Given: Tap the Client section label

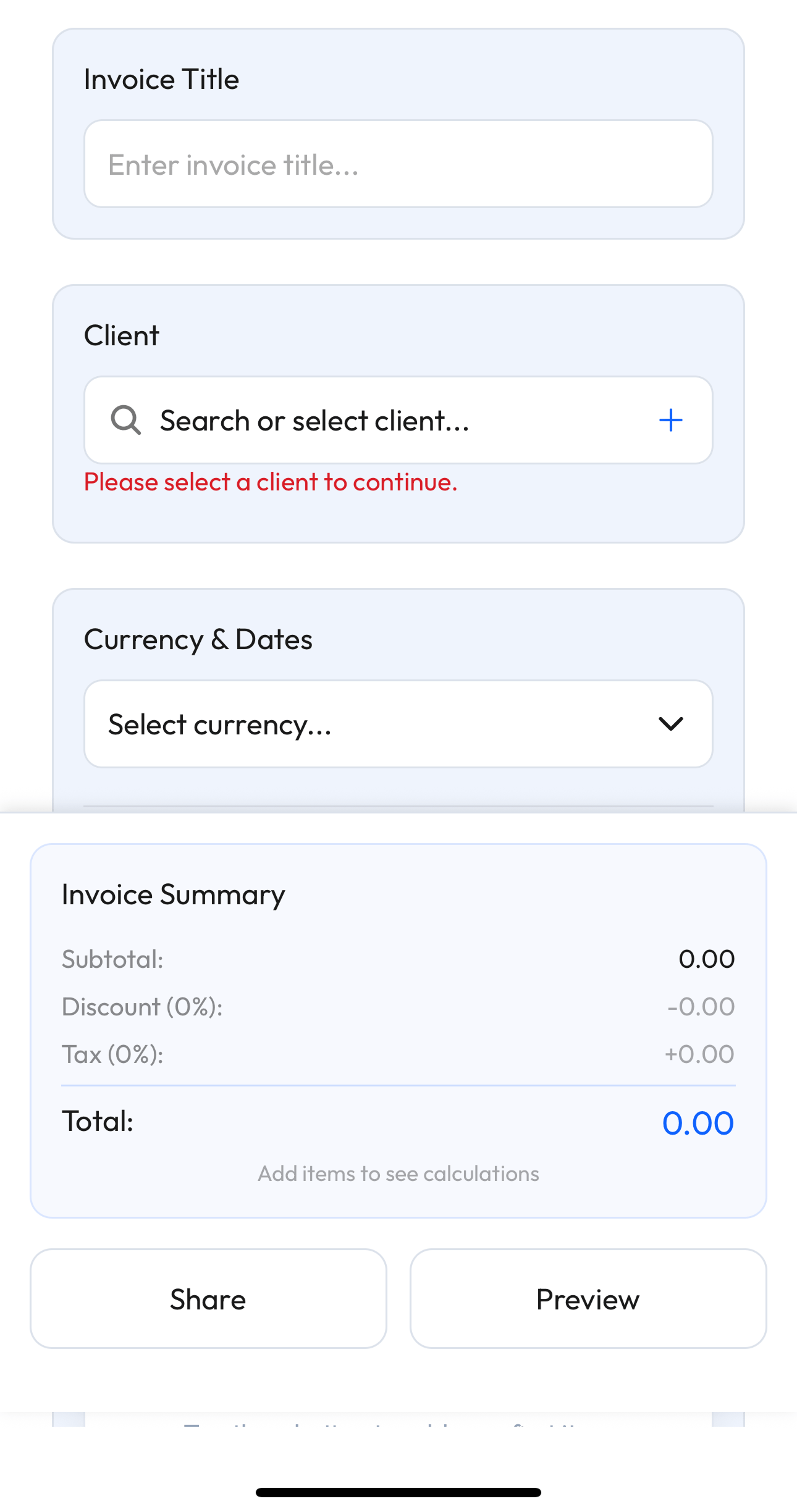Looking at the screenshot, I should 122,336.
